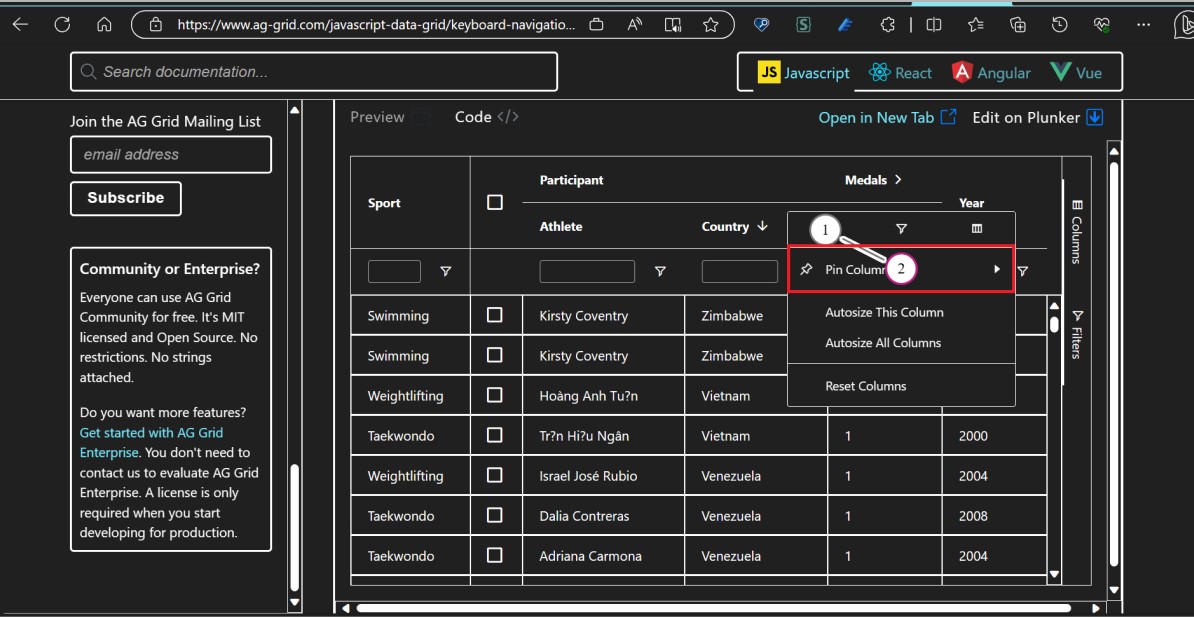Click the browser favorites star icon
Viewport: 1194px width, 618px height.
click(712, 24)
